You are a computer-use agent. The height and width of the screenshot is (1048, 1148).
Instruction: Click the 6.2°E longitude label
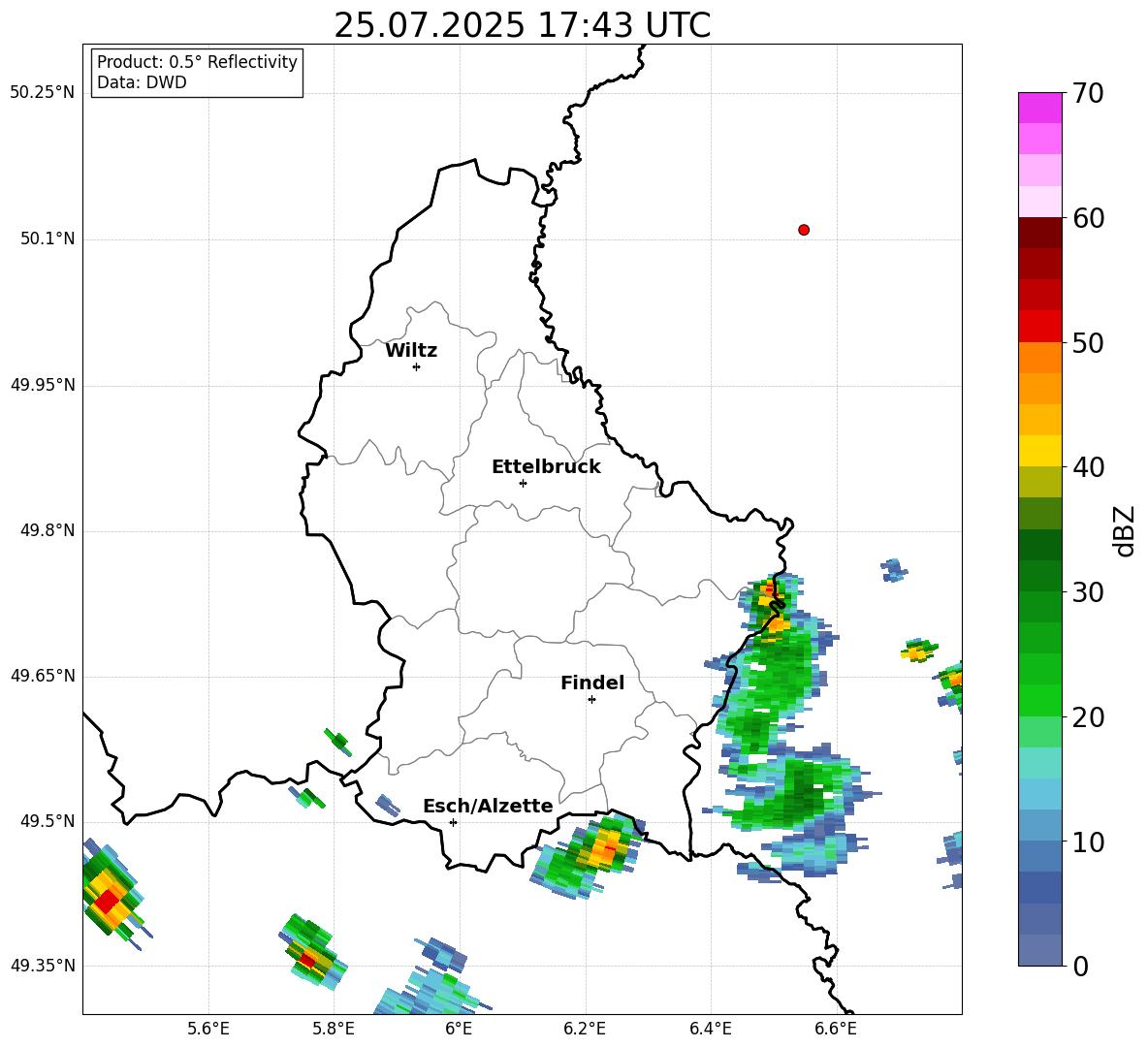coord(585,1029)
